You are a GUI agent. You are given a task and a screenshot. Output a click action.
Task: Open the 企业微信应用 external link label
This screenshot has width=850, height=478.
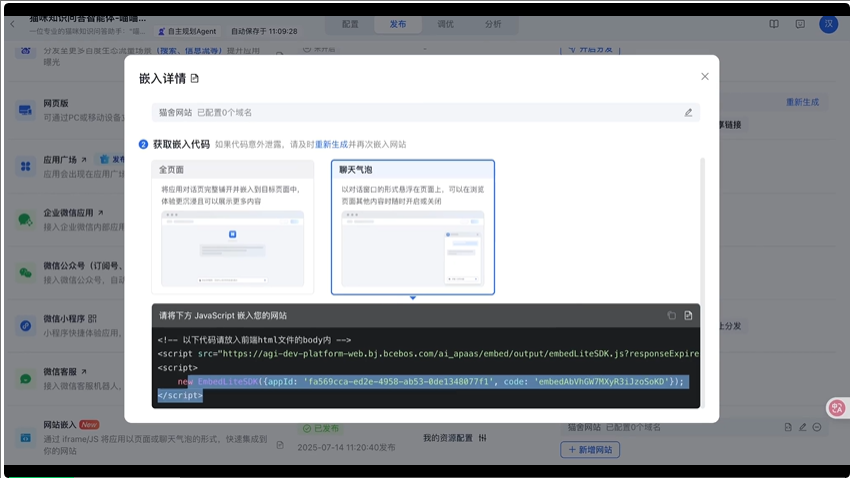tap(73, 213)
